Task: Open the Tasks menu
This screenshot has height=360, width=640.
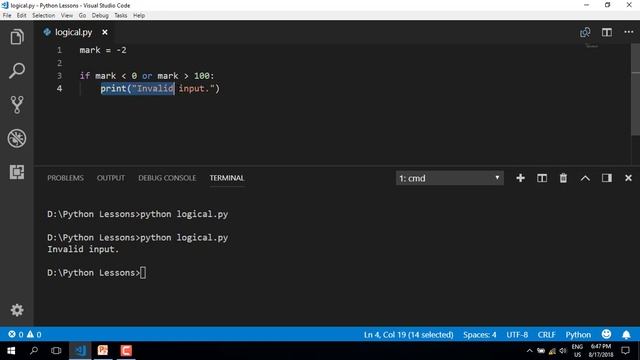Action: [x=120, y=16]
